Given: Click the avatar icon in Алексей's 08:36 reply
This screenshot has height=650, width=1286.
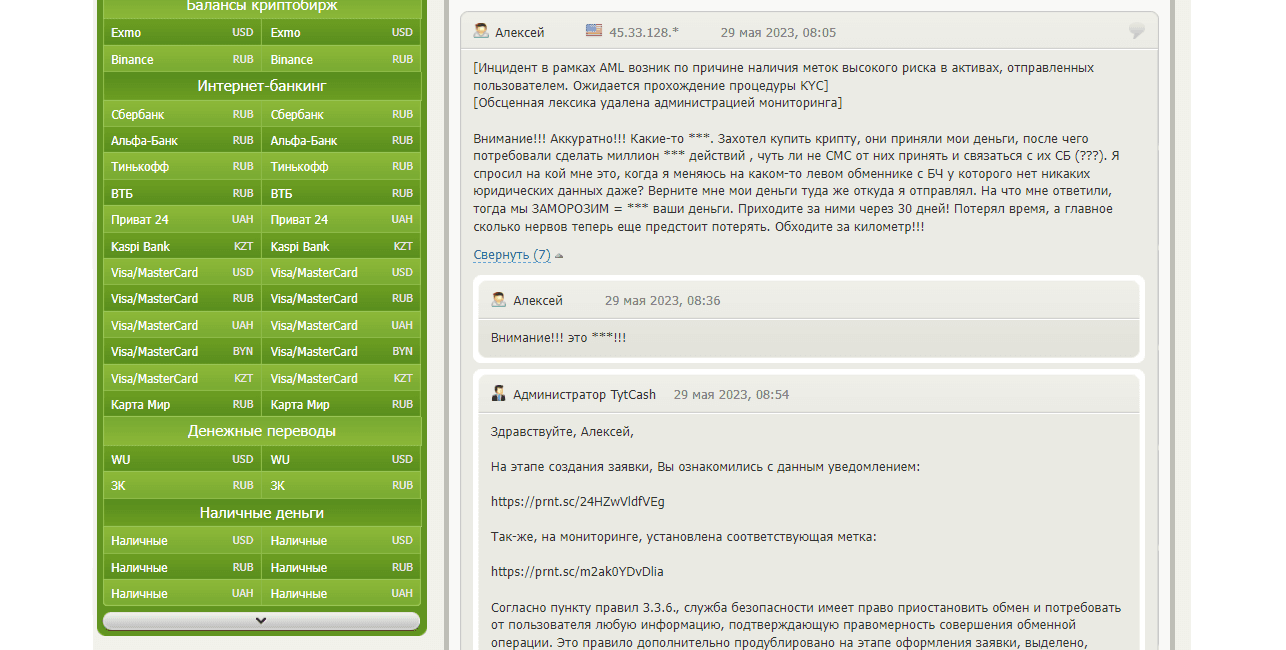Looking at the screenshot, I should 499,300.
